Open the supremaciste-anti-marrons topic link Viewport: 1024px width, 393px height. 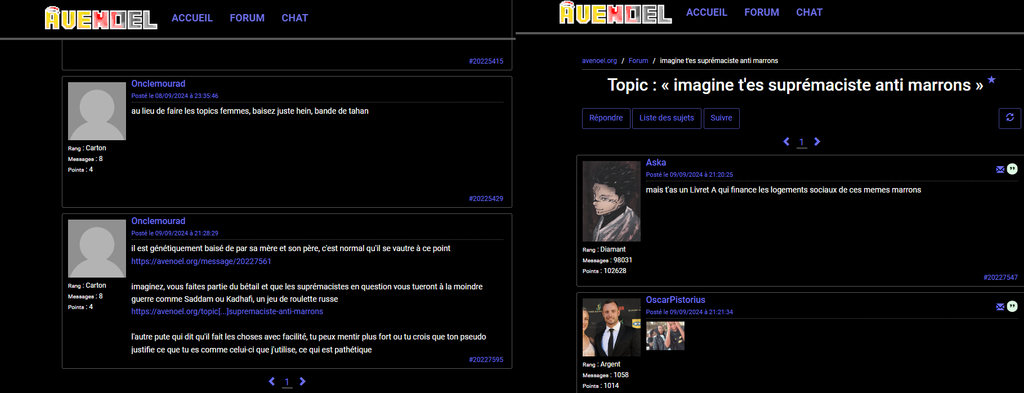click(x=227, y=311)
